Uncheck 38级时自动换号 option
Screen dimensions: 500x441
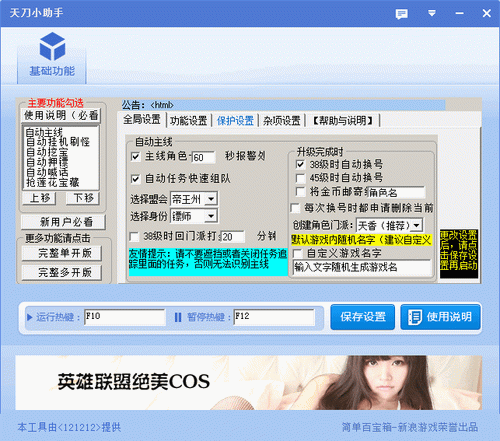point(300,164)
